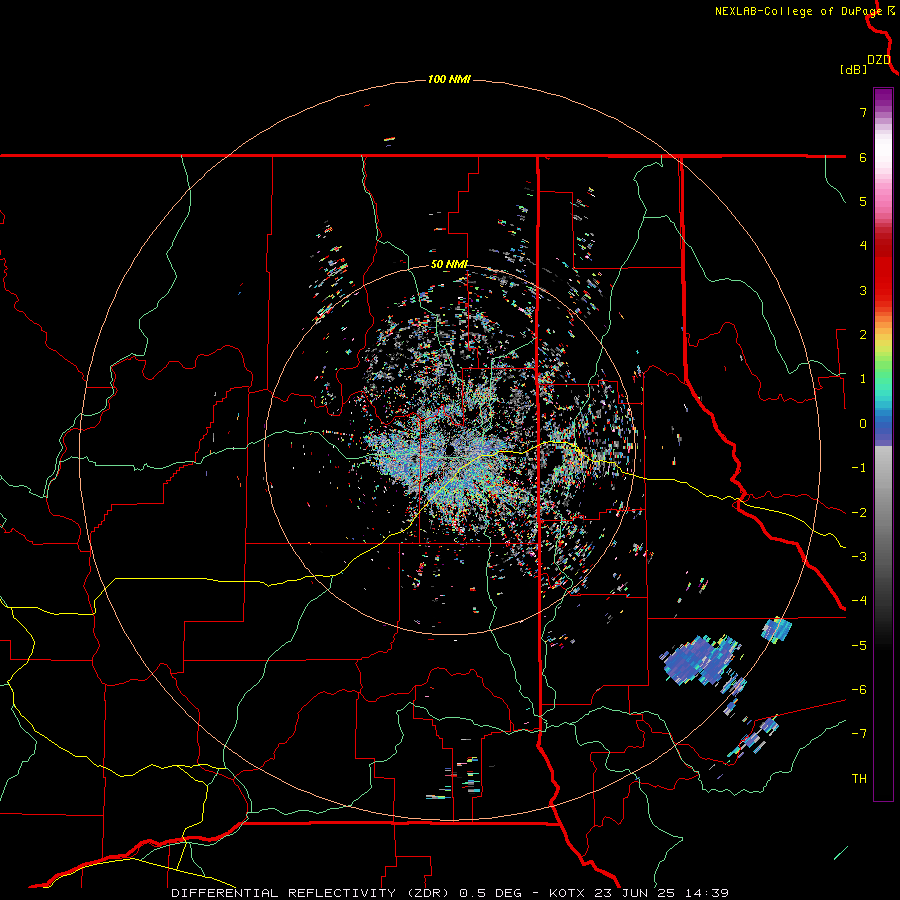Image resolution: width=900 pixels, height=900 pixels.
Task: Click the -5 value on the dB scale
Action: pyautogui.click(x=859, y=646)
